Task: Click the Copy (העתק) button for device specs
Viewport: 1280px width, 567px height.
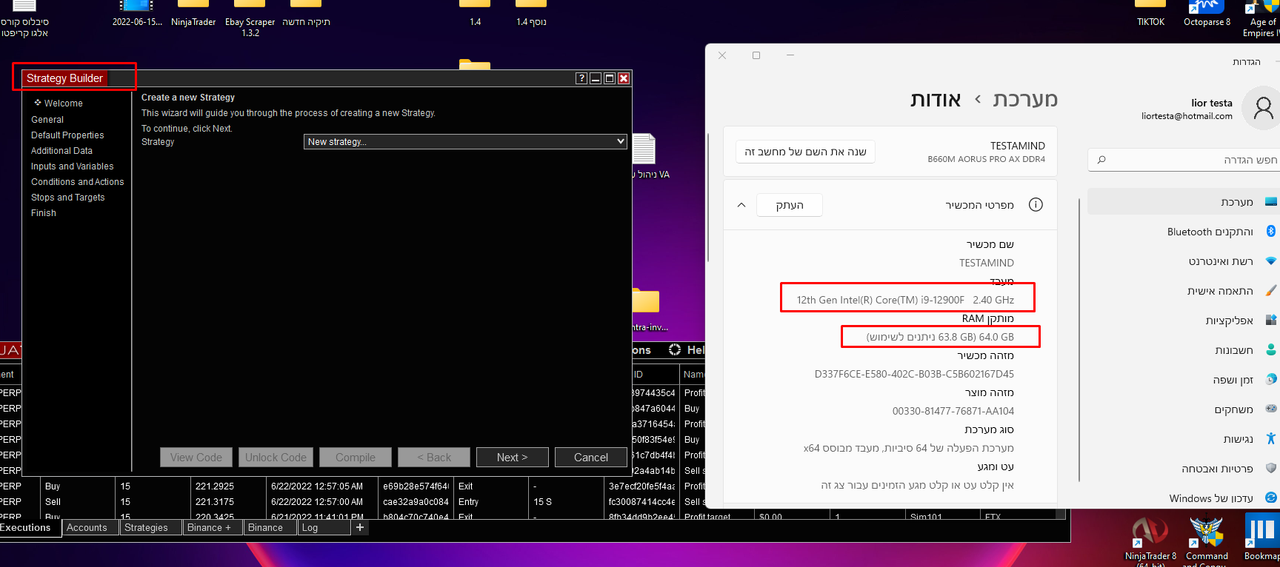Action: point(789,204)
